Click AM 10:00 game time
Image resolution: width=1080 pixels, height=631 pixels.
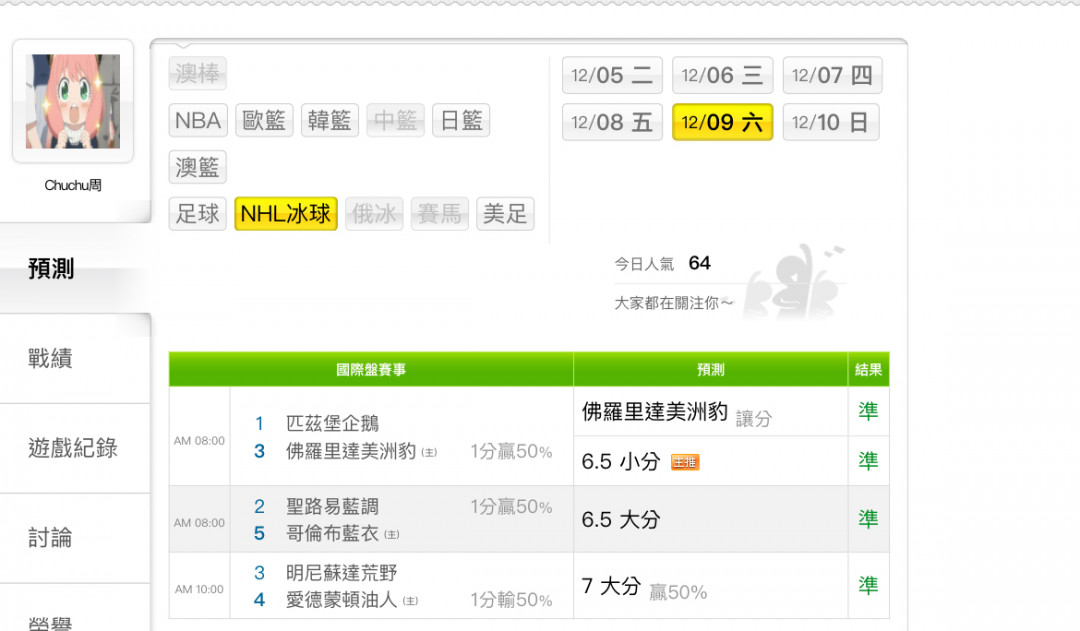tap(199, 589)
